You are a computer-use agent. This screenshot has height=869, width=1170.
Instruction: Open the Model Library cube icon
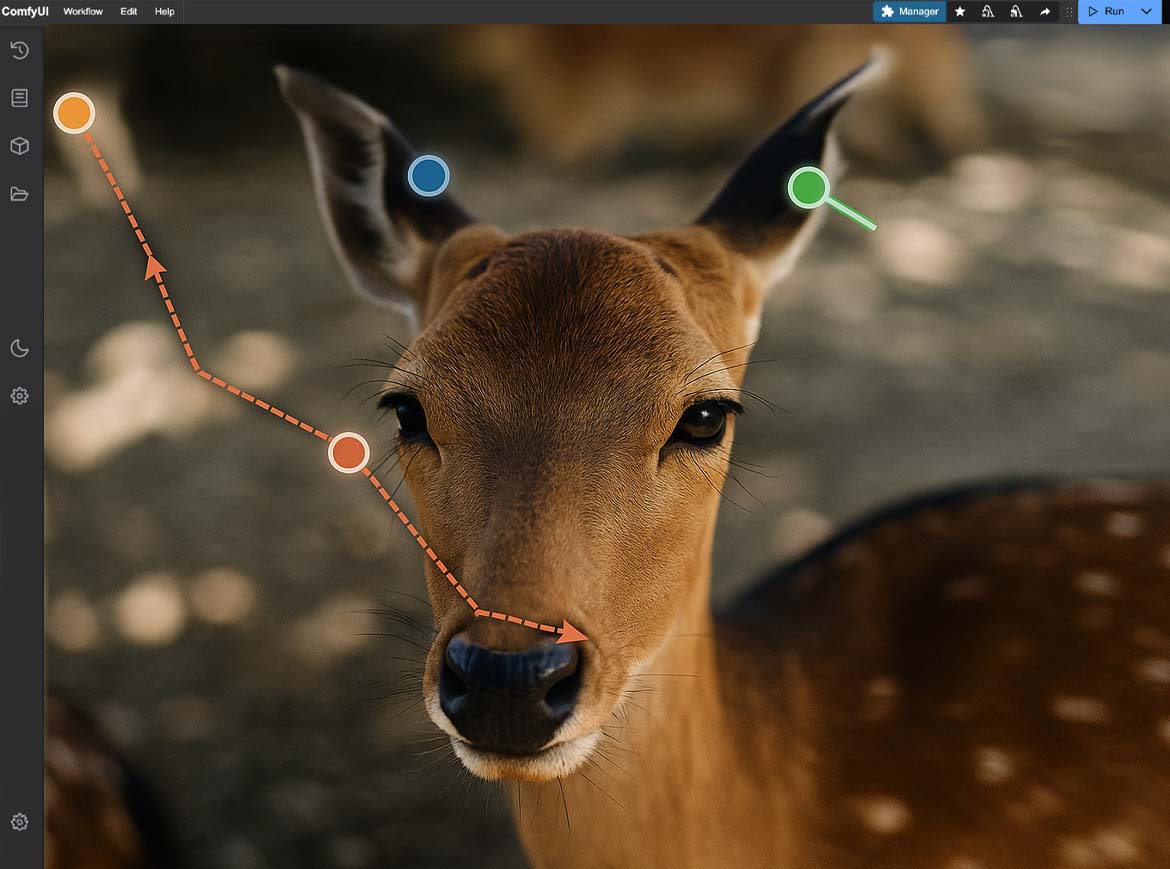coord(20,145)
